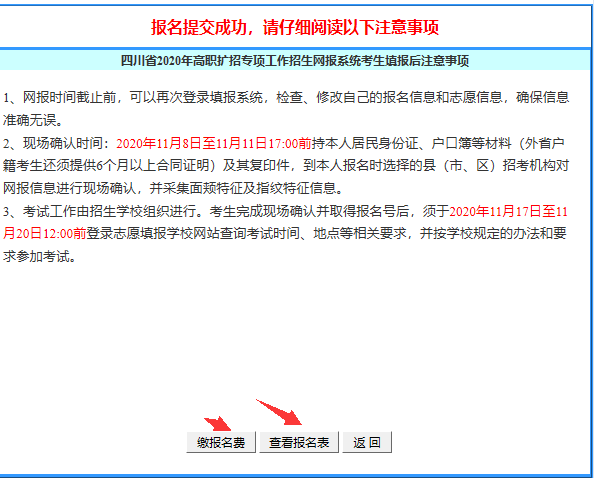Click red arrow pointing at 查看报名表
This screenshot has width=594, height=478.
click(279, 412)
